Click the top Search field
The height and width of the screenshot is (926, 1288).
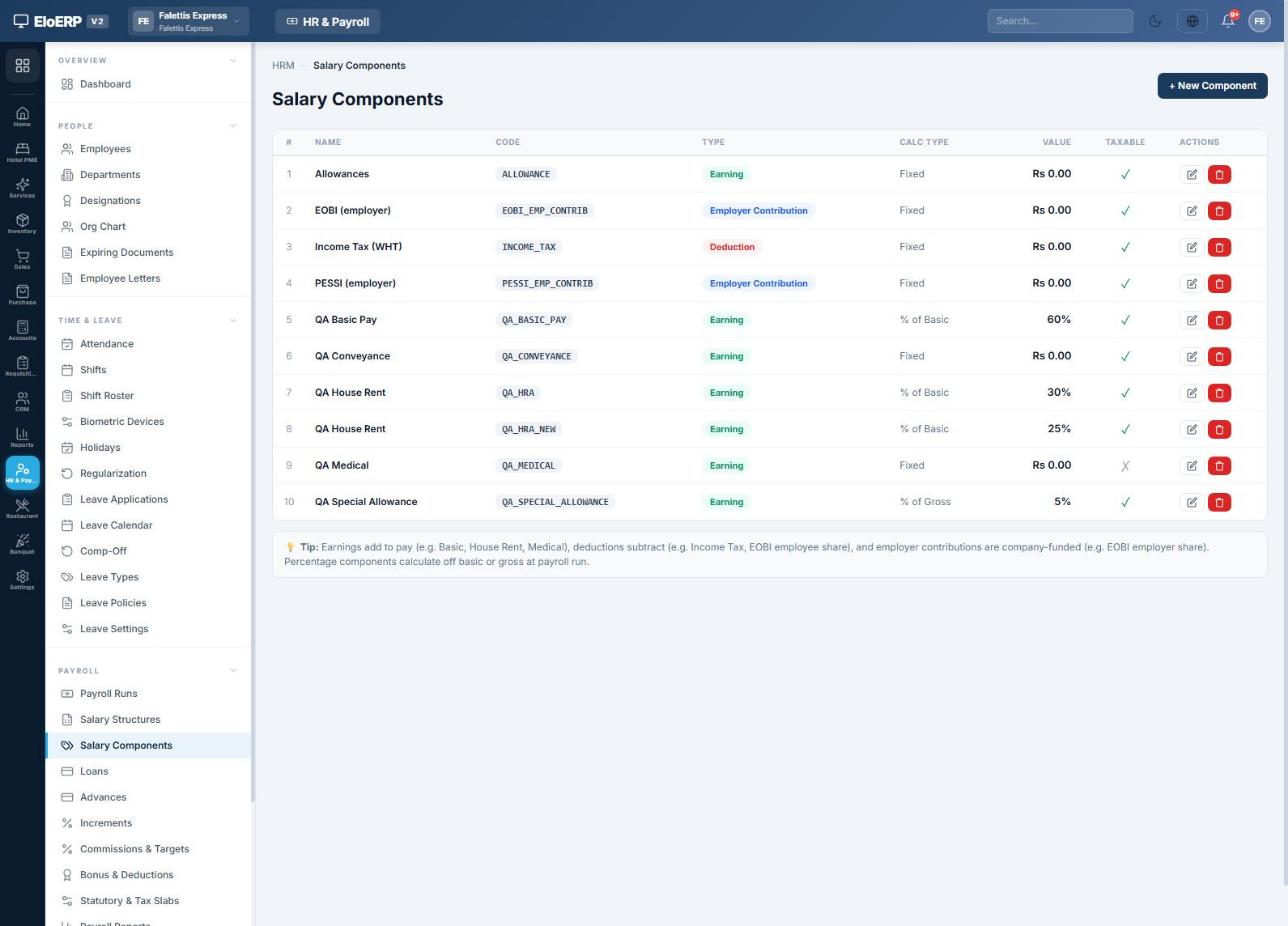pyautogui.click(x=1060, y=21)
